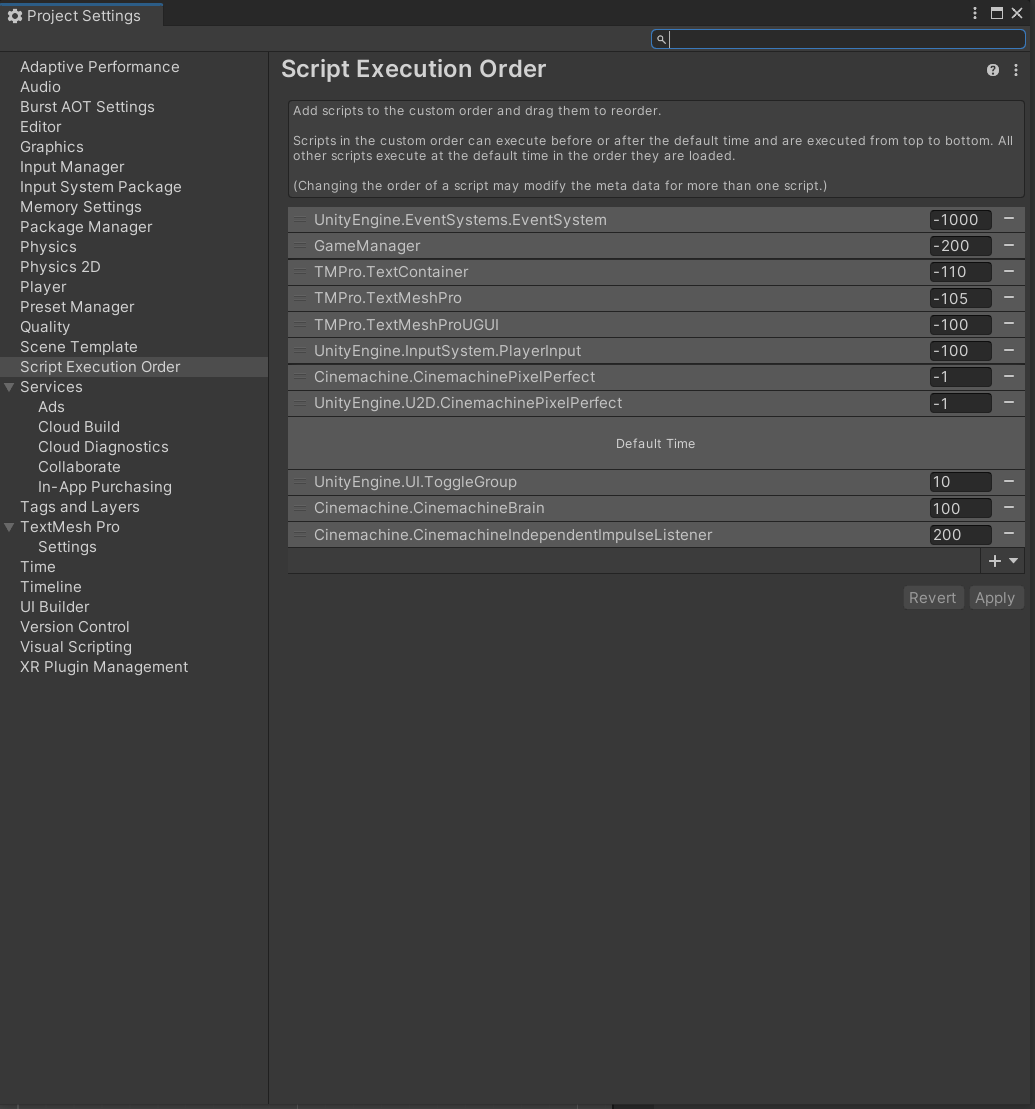Click the plus icon to add script

(995, 561)
